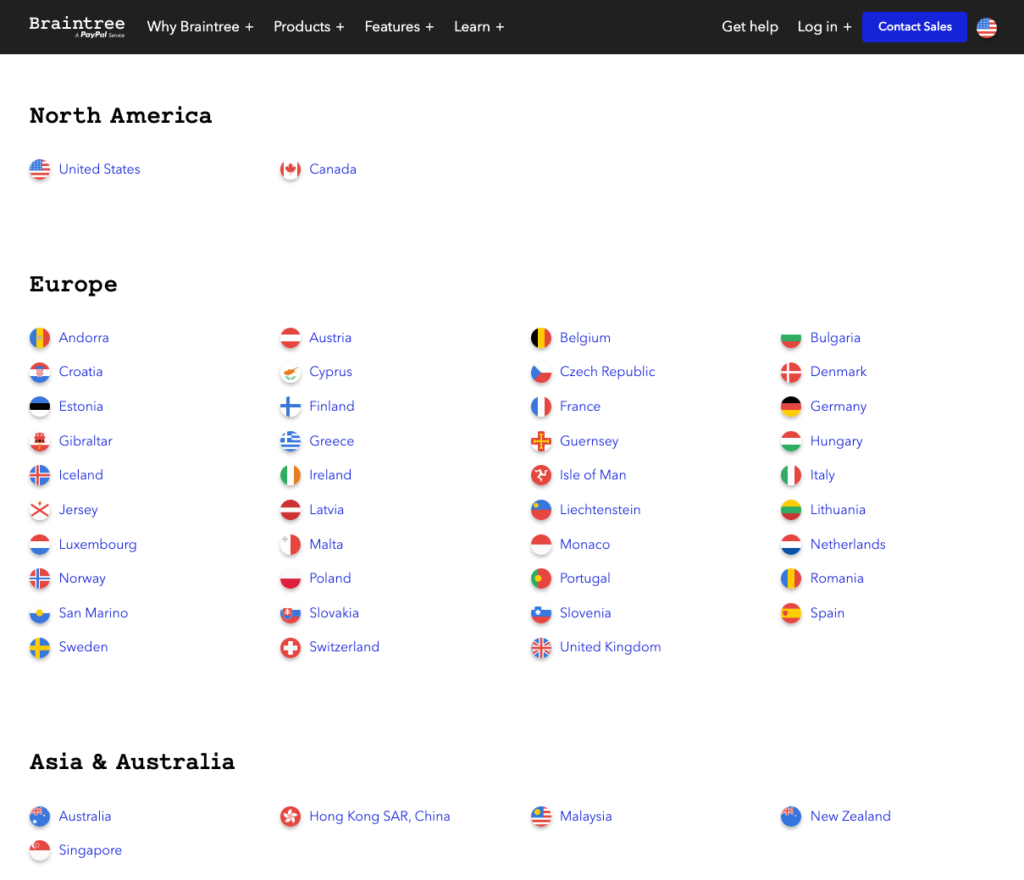Select the Andorra flag icon
This screenshot has height=880, width=1024.
point(40,338)
